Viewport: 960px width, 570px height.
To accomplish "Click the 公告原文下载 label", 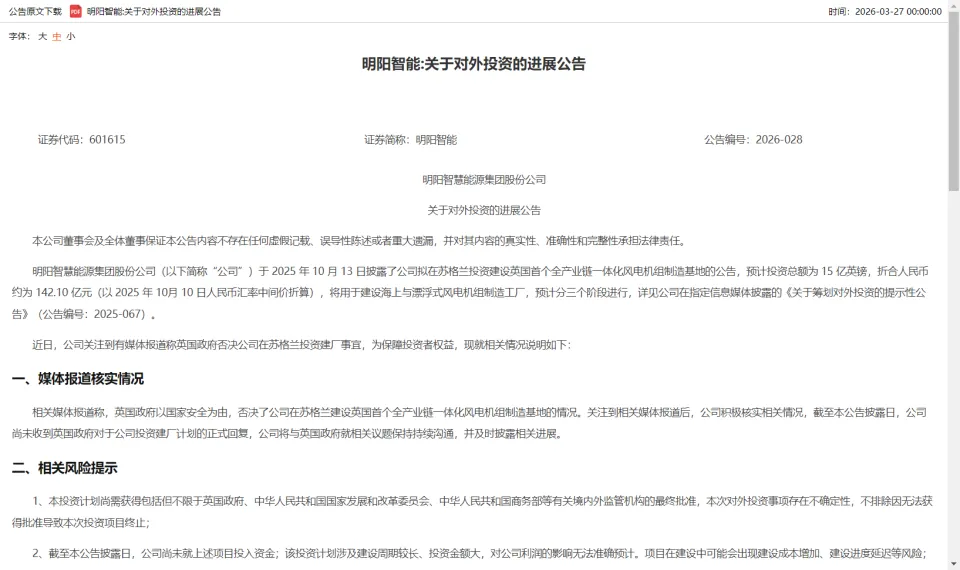I will (x=36, y=12).
